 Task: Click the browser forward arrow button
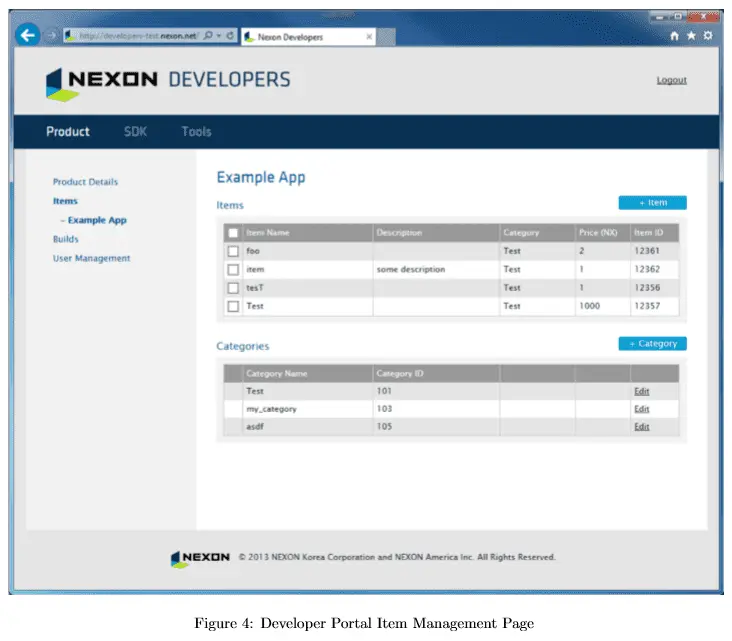point(51,35)
